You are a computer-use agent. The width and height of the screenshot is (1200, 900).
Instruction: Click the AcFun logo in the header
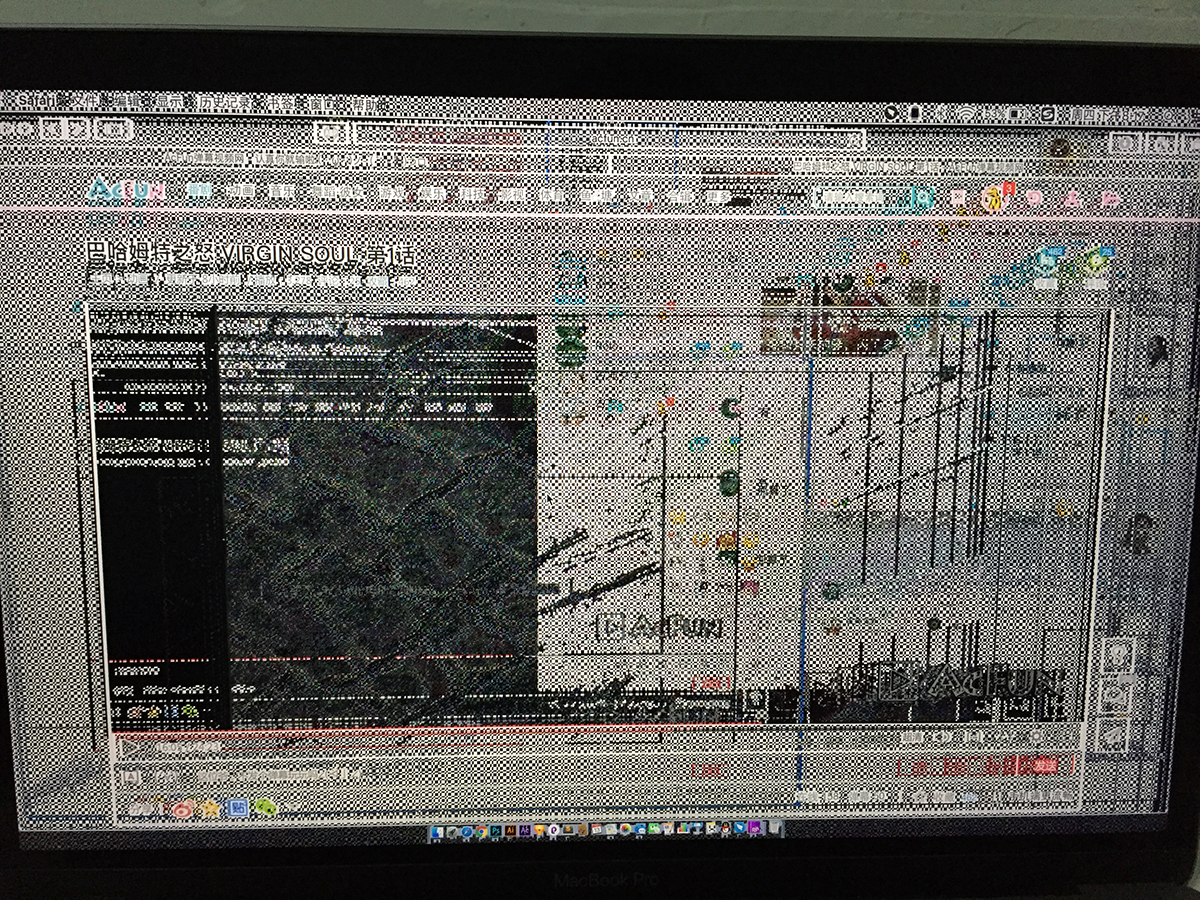coord(124,192)
